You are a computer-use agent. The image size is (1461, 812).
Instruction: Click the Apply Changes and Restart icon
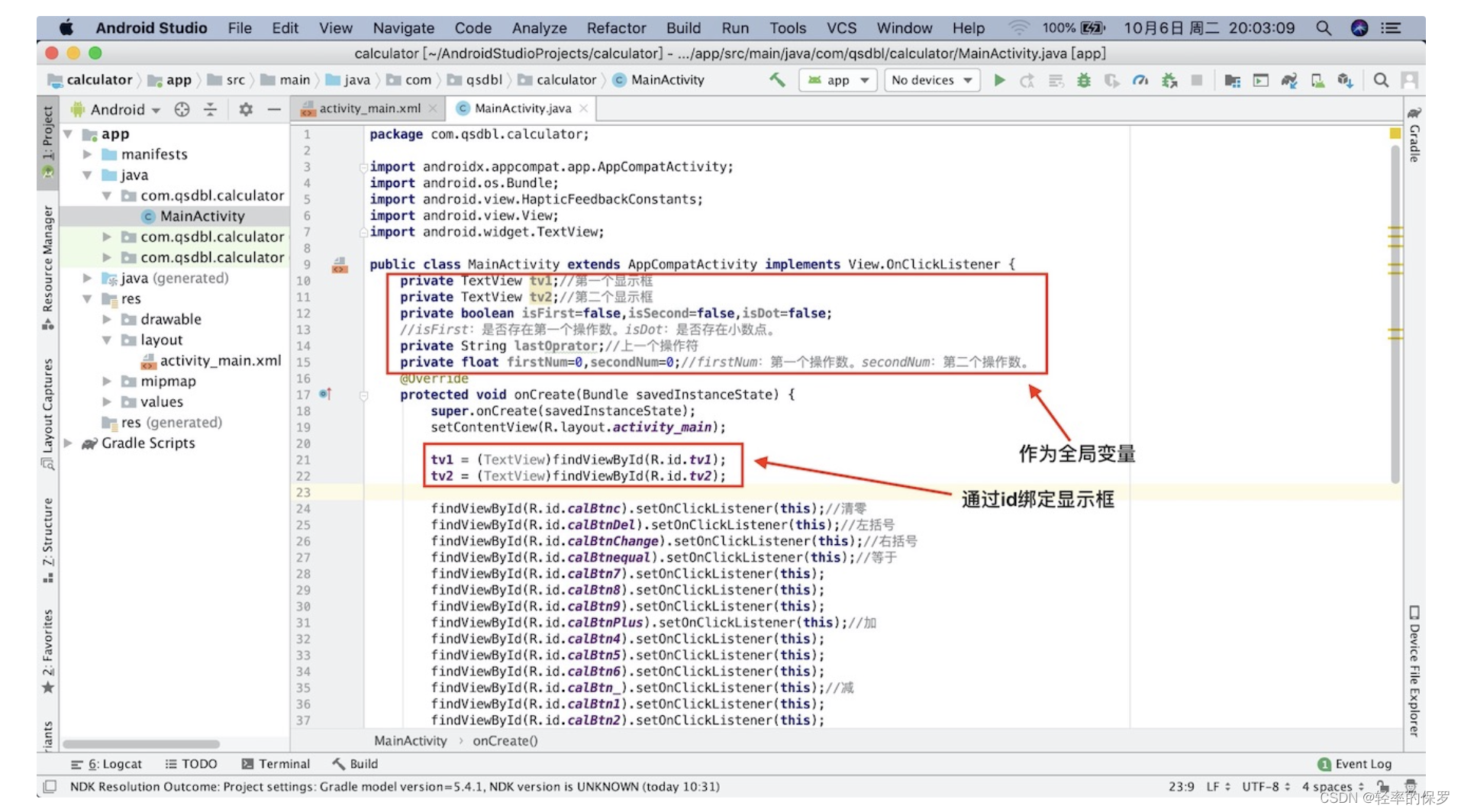click(1027, 80)
